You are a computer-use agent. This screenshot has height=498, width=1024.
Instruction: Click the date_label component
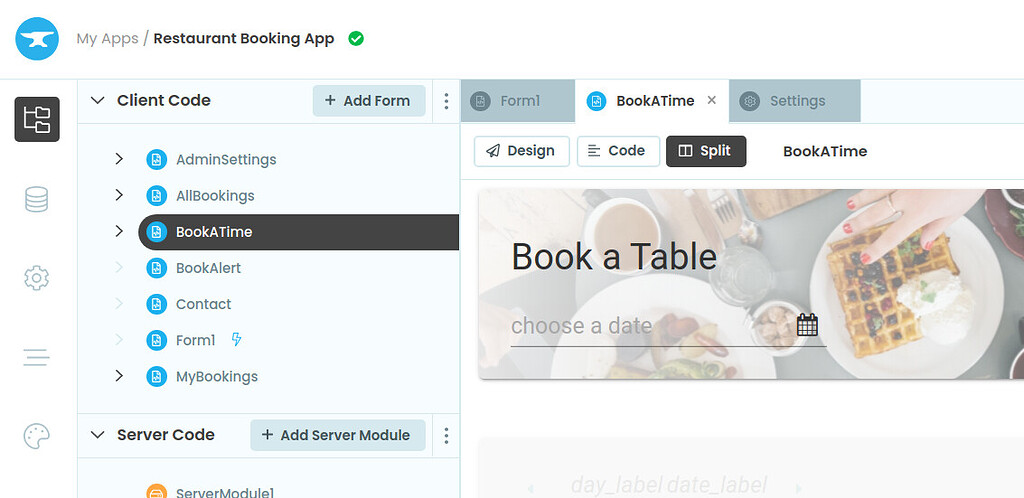click(x=716, y=485)
